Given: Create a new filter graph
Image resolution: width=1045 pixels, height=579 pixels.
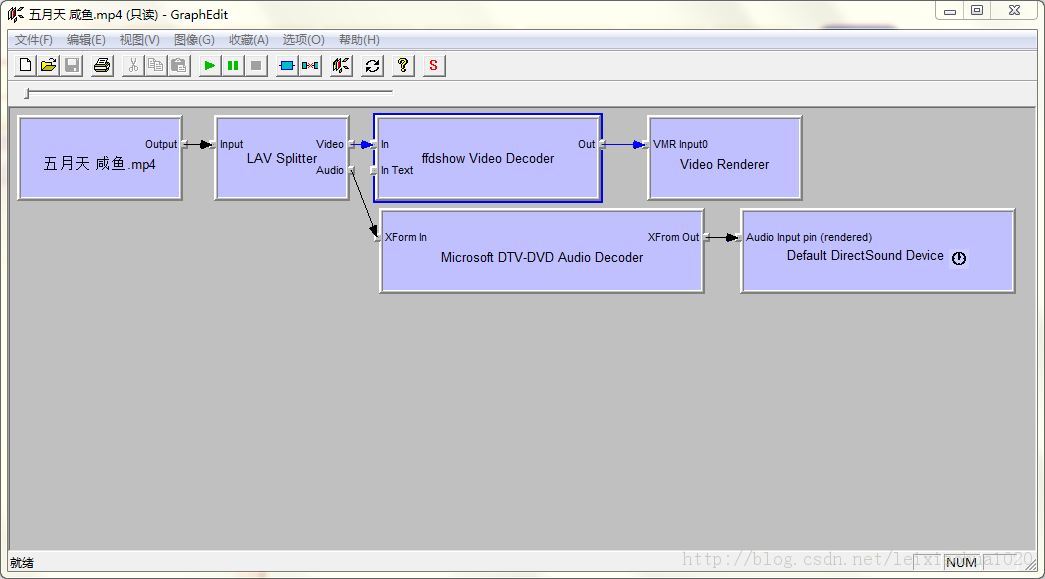Looking at the screenshot, I should click(25, 65).
